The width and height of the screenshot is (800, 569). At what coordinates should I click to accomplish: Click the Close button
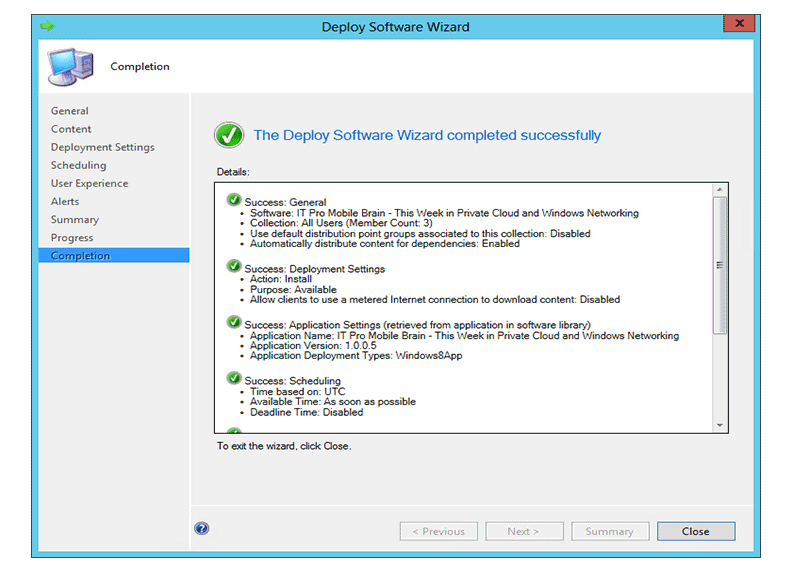[x=696, y=531]
